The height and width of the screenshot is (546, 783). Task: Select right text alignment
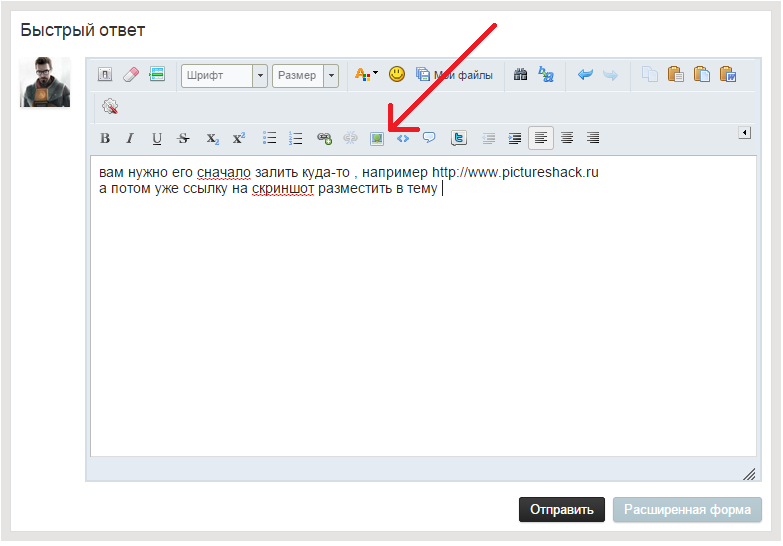[593, 138]
